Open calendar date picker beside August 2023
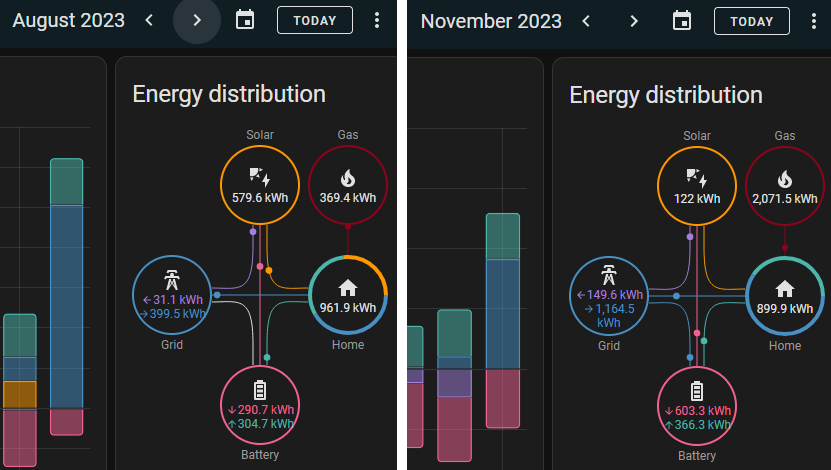Screen dimensions: 831x470 click(245, 20)
